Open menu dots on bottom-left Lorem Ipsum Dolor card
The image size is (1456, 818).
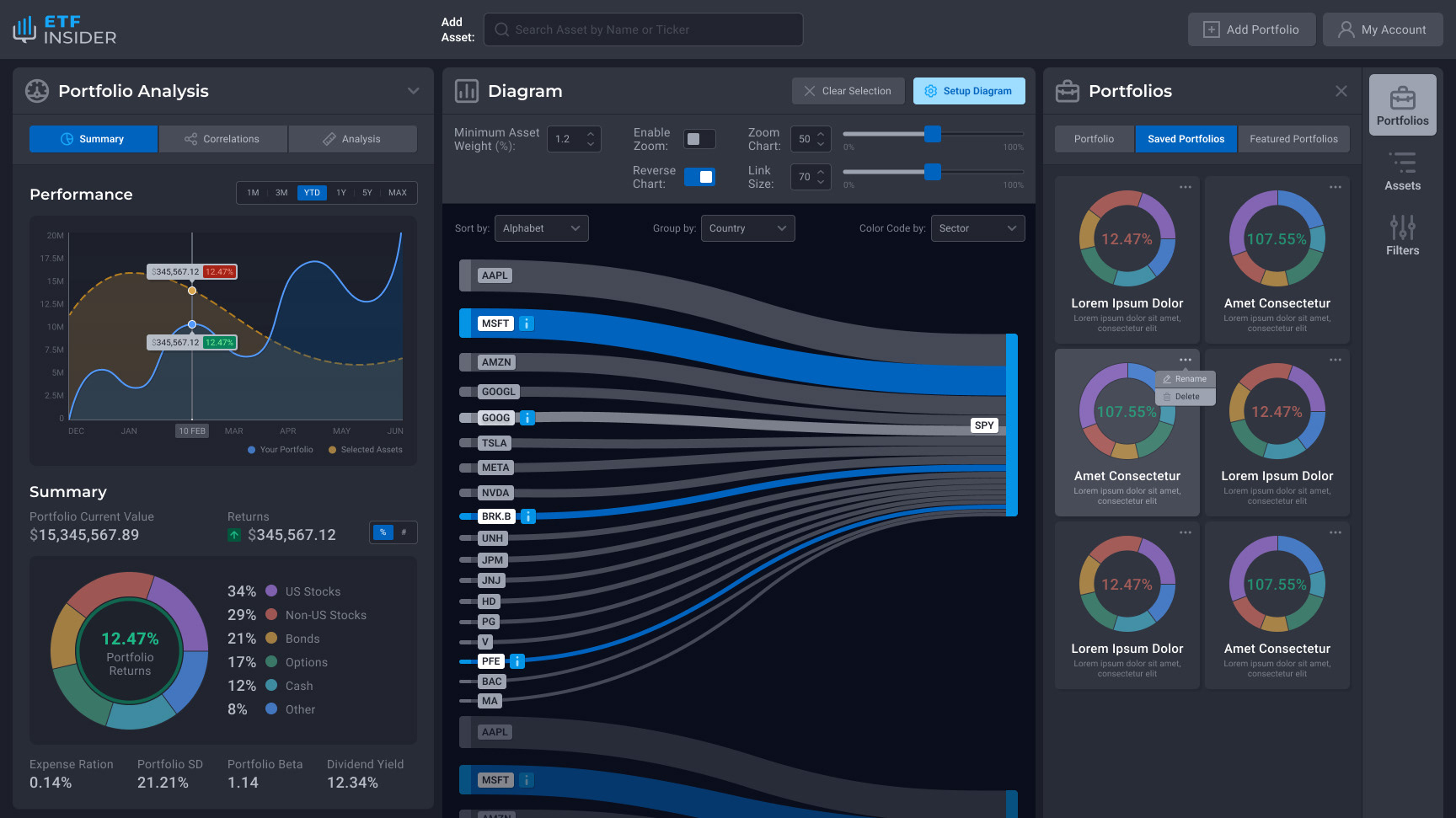pyautogui.click(x=1186, y=532)
